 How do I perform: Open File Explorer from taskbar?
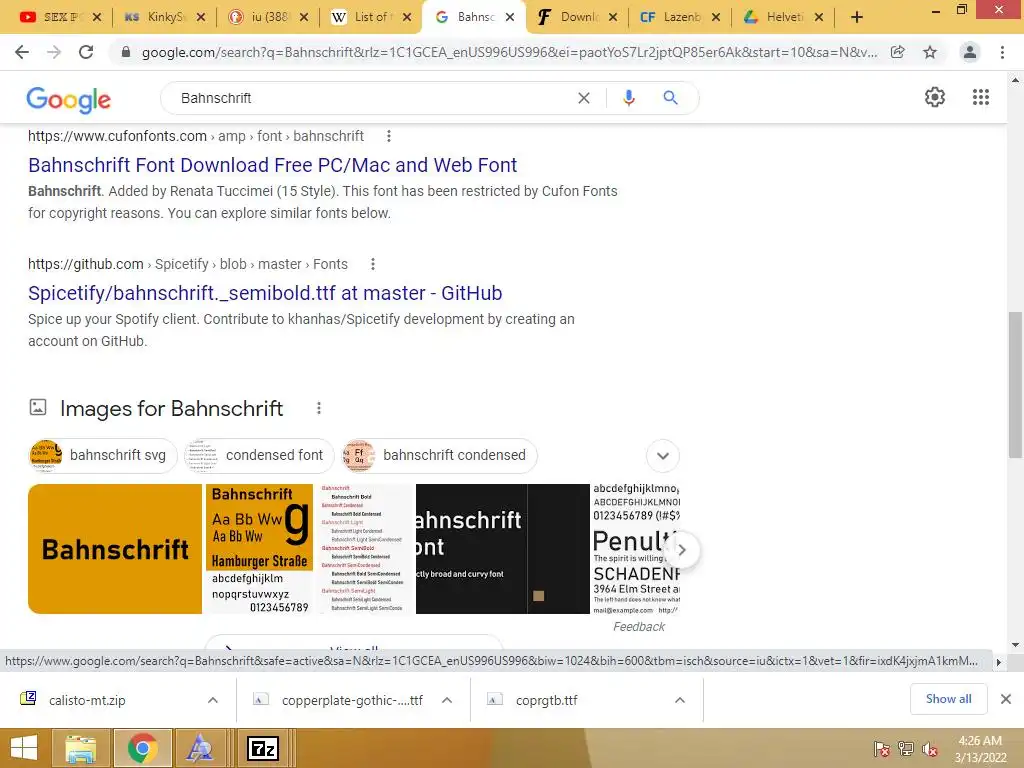point(81,748)
